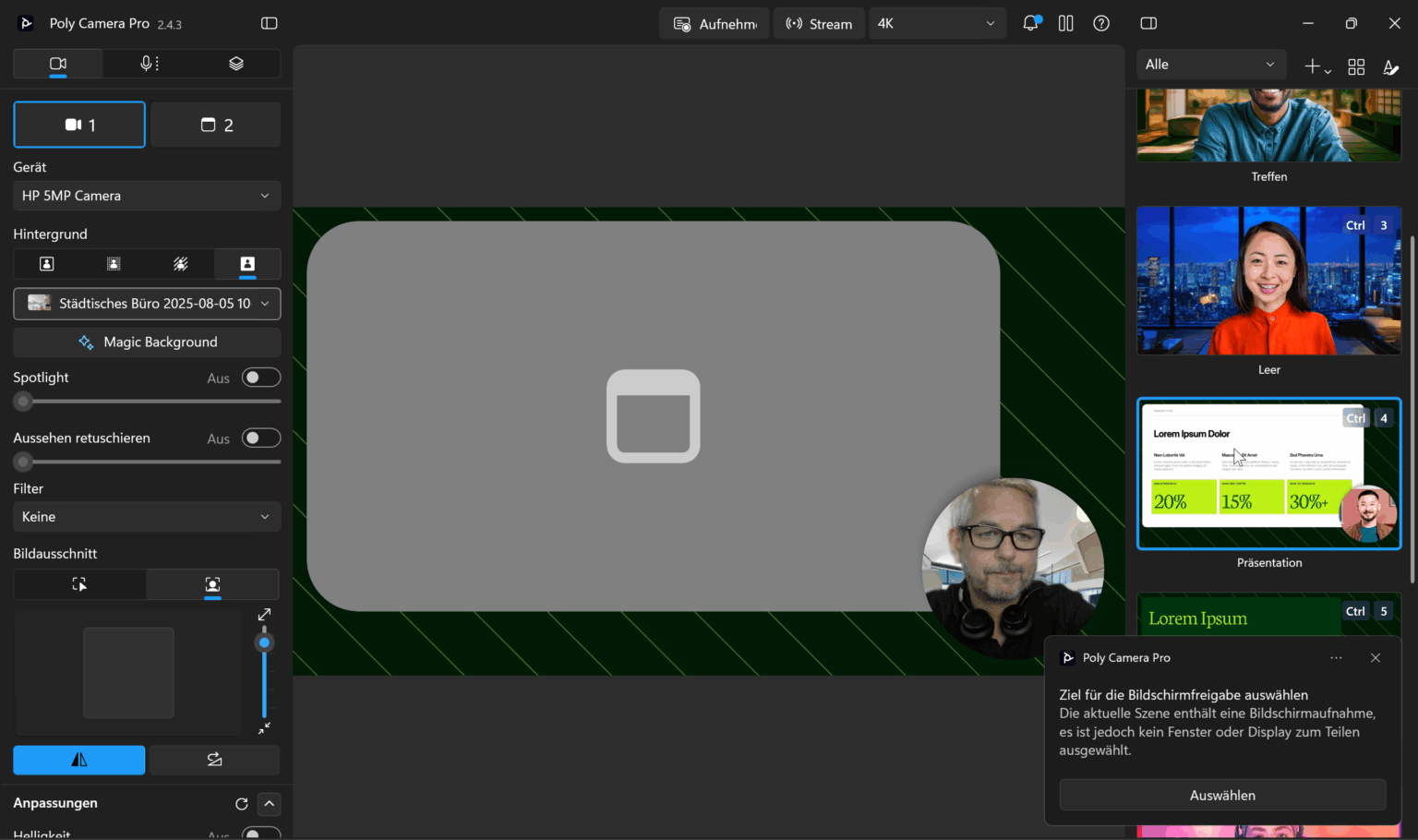1418x840 pixels.
Task: Toggle mirror flip horizontal button
Action: (79, 760)
